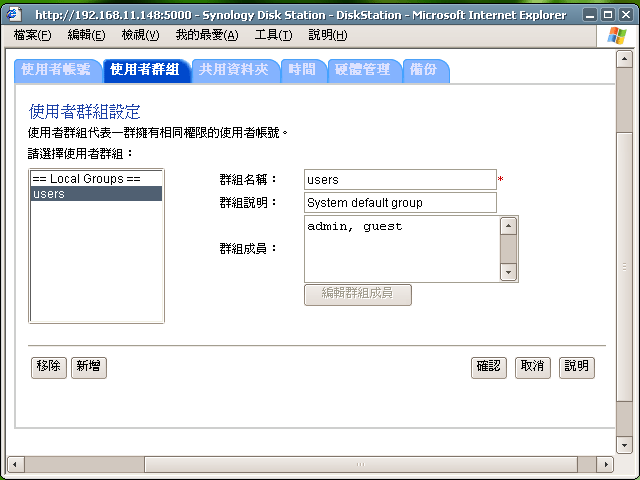640x480 pixels.
Task: Open the 檔案(F) menu
Action: point(32,35)
